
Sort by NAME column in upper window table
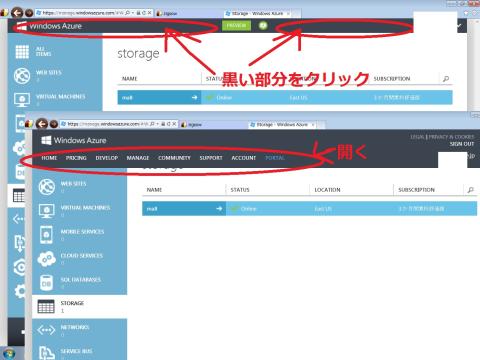[130, 79]
